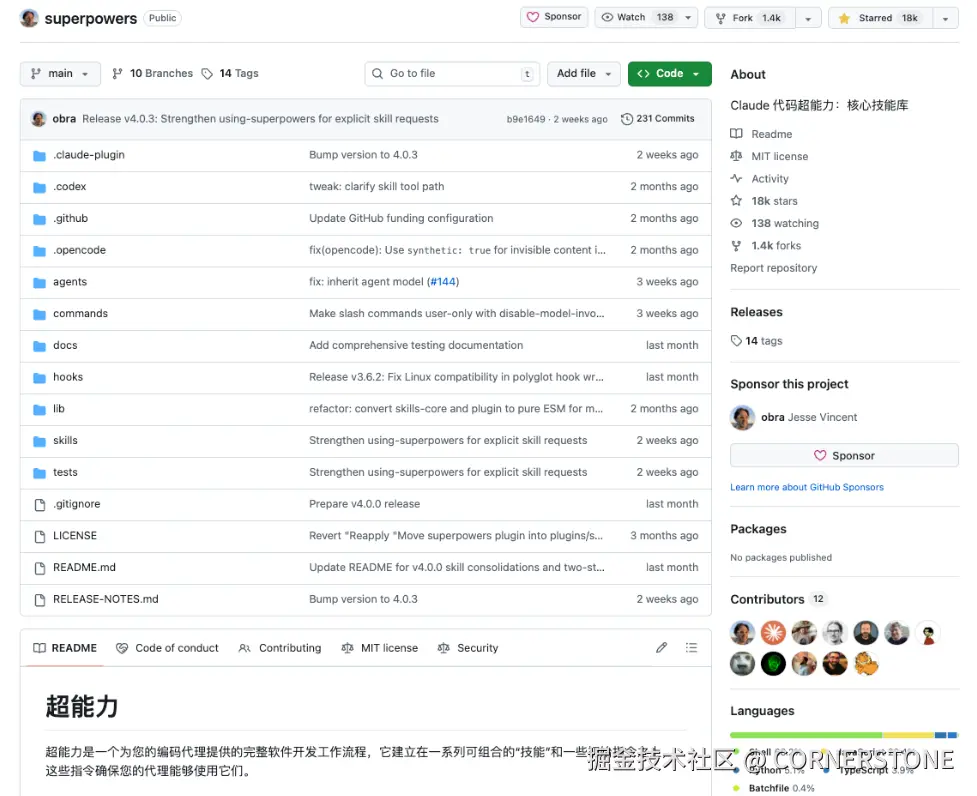This screenshot has width=977, height=796.
Task: Open the tests folder icon
Action: coord(39,473)
